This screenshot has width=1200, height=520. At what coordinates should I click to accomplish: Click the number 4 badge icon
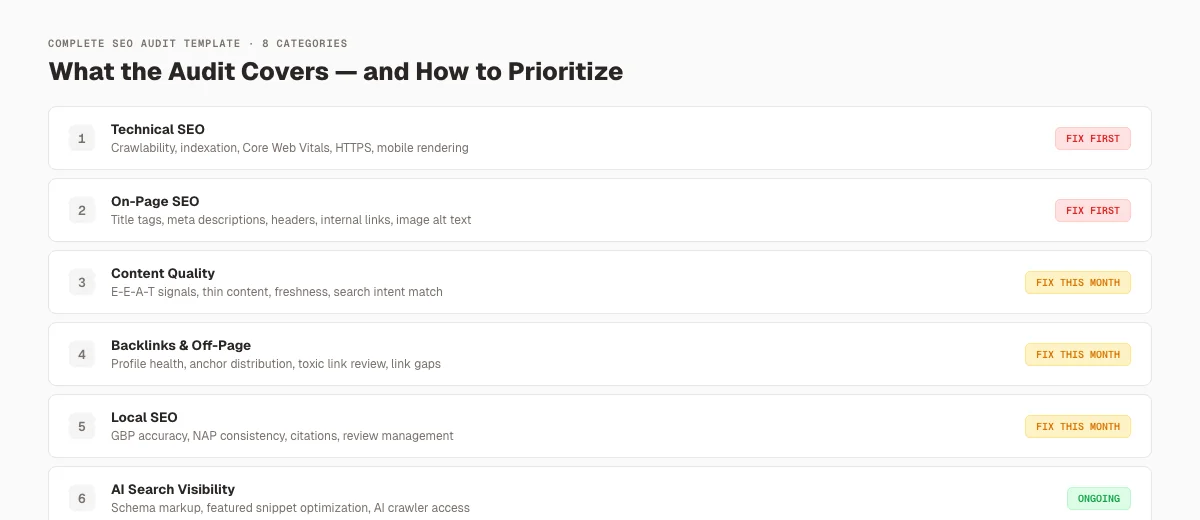[82, 354]
